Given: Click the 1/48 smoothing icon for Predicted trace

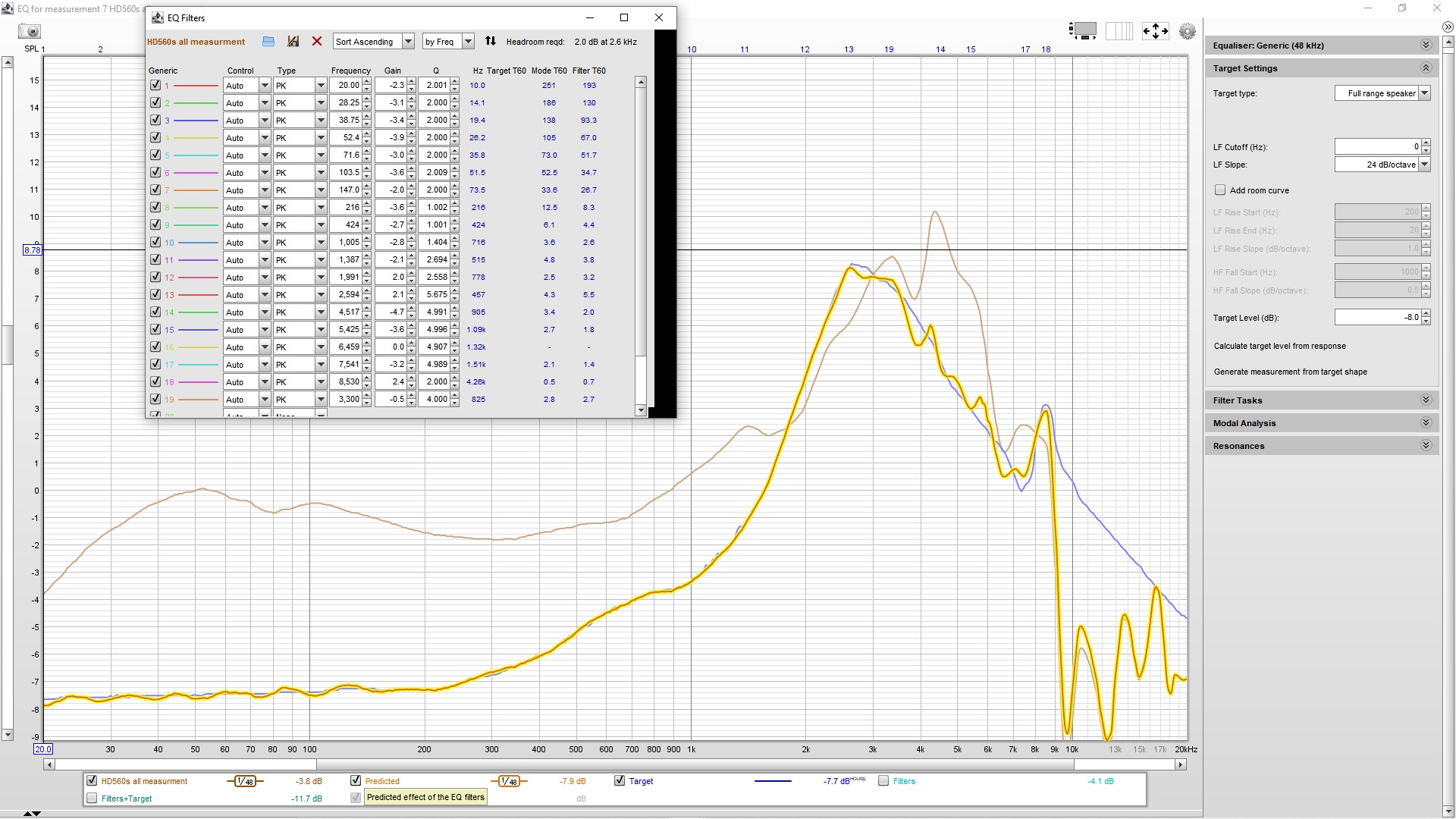Looking at the screenshot, I should pyautogui.click(x=509, y=781).
